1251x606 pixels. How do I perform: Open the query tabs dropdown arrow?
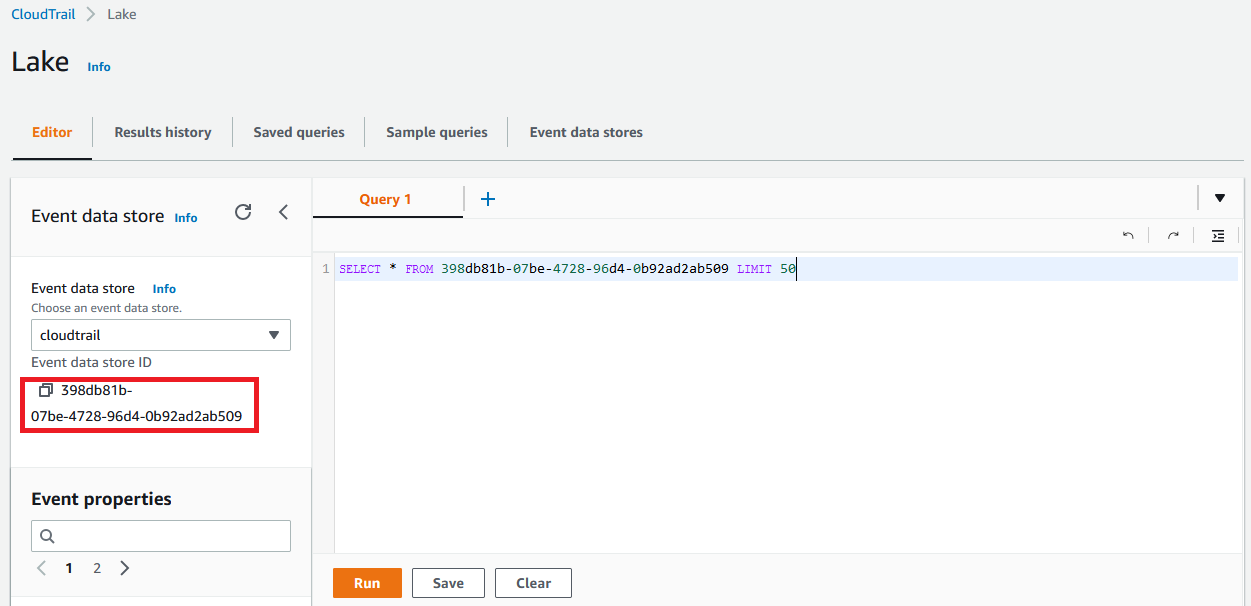(1220, 198)
